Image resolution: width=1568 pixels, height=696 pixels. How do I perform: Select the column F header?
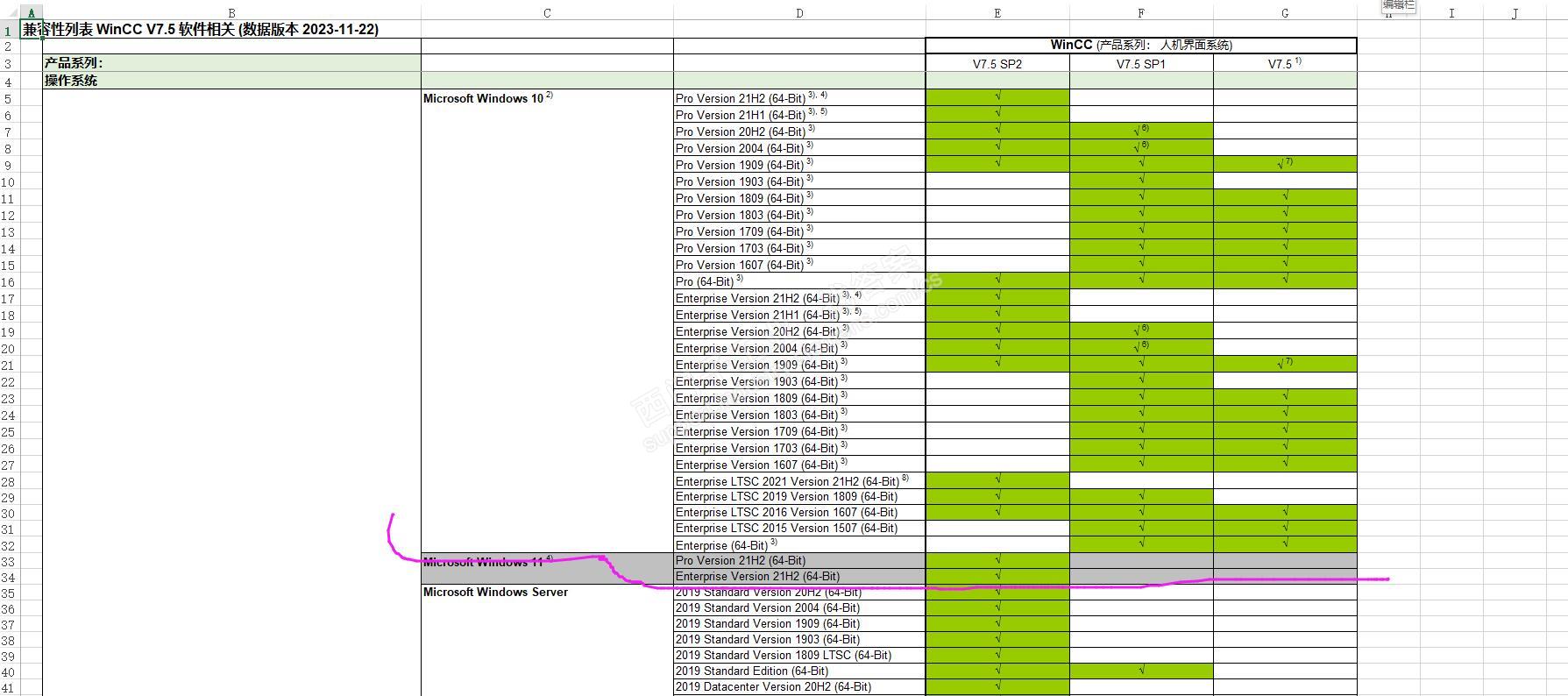pyautogui.click(x=1141, y=13)
